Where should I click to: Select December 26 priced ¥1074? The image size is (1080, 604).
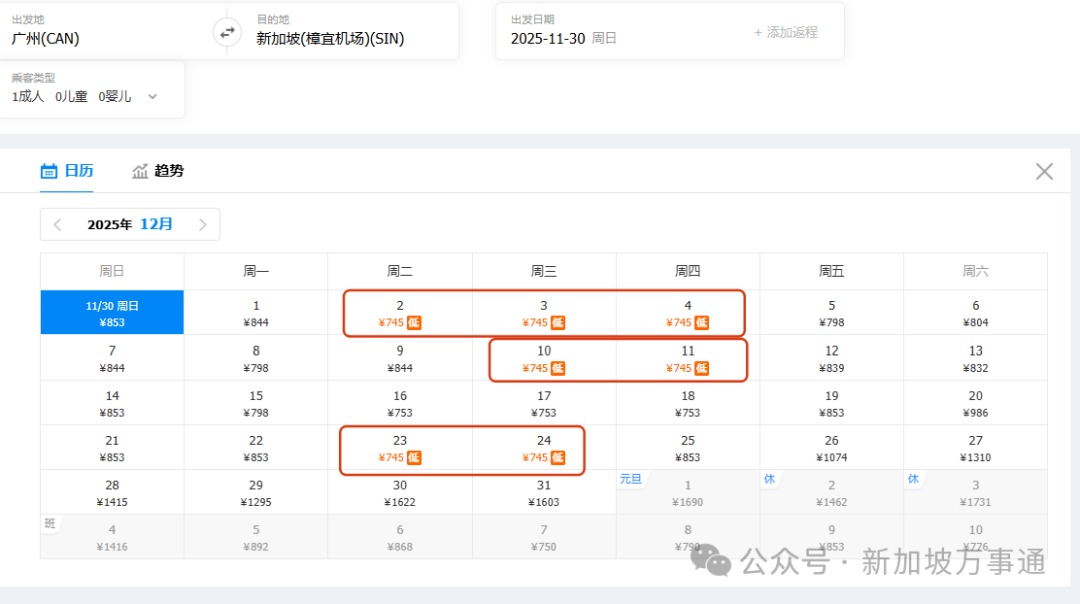(x=832, y=448)
